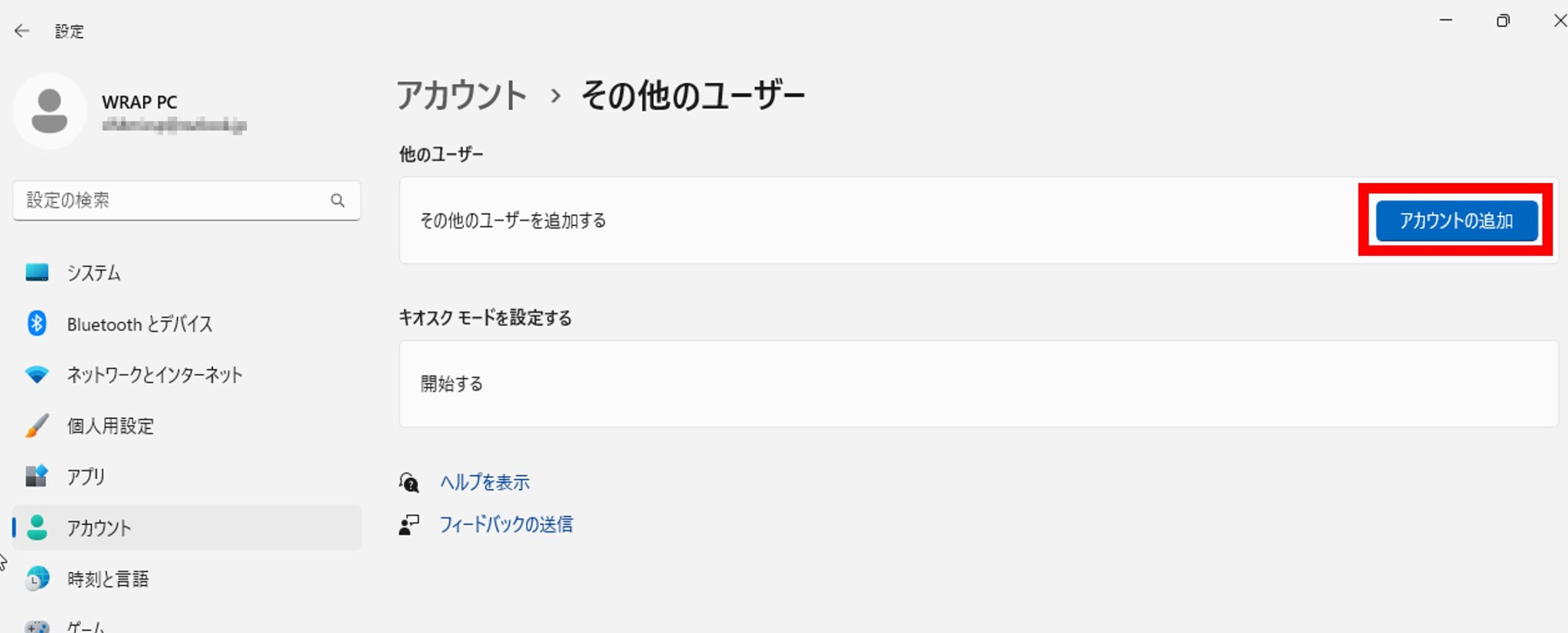Click the 個人用設定 paintbrush icon

point(37,425)
